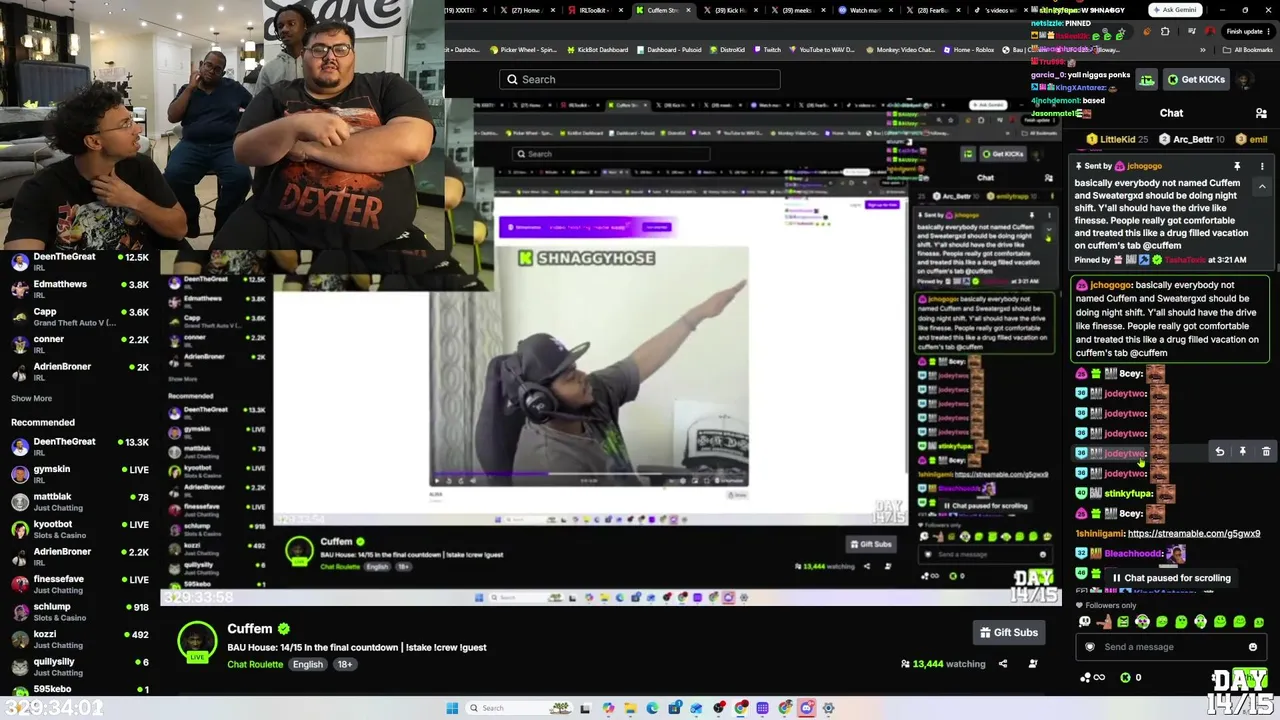The height and width of the screenshot is (720, 1280).
Task: Switch to the (28) FearBu tab
Action: 933,10
